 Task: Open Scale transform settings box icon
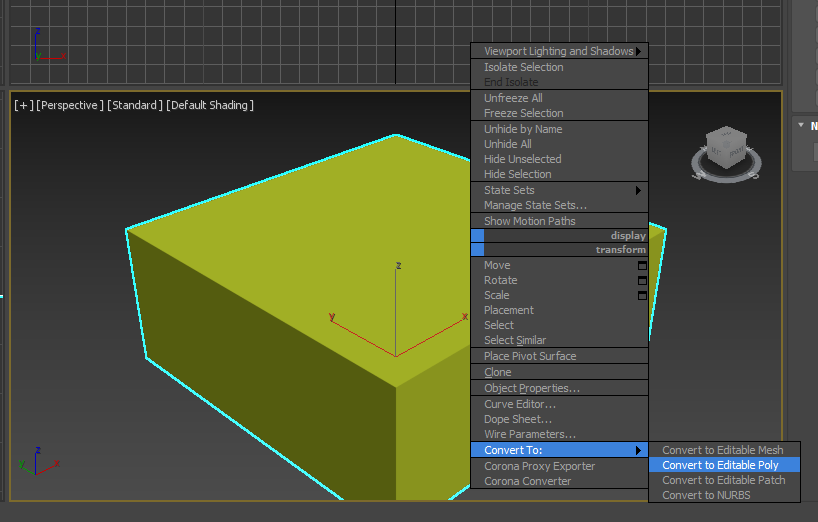(x=642, y=295)
